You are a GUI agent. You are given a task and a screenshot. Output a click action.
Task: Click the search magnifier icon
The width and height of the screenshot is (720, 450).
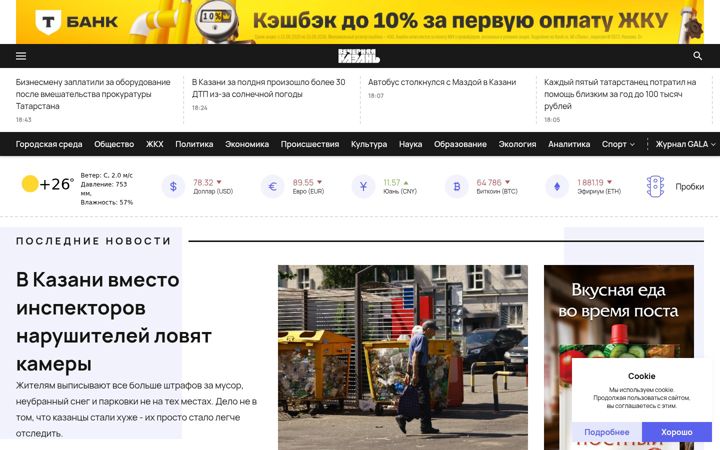tap(697, 56)
